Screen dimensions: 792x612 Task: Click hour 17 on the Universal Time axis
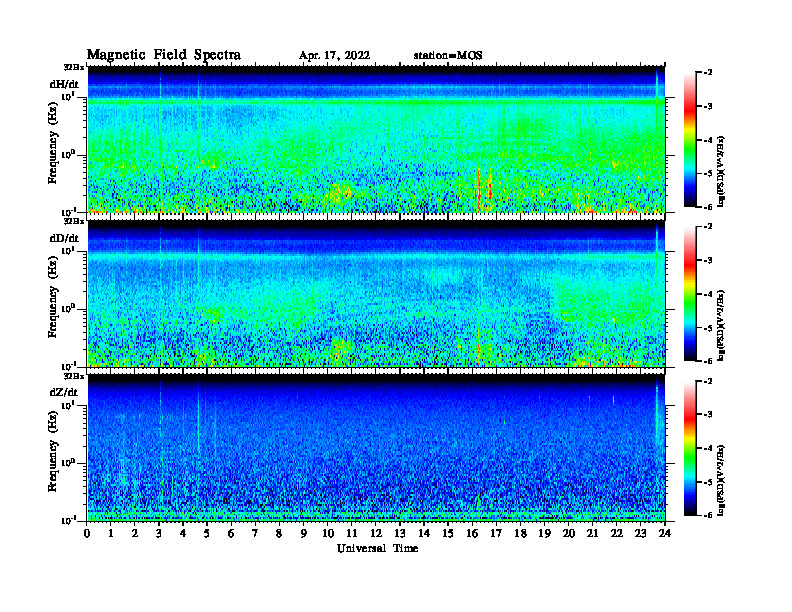click(496, 533)
